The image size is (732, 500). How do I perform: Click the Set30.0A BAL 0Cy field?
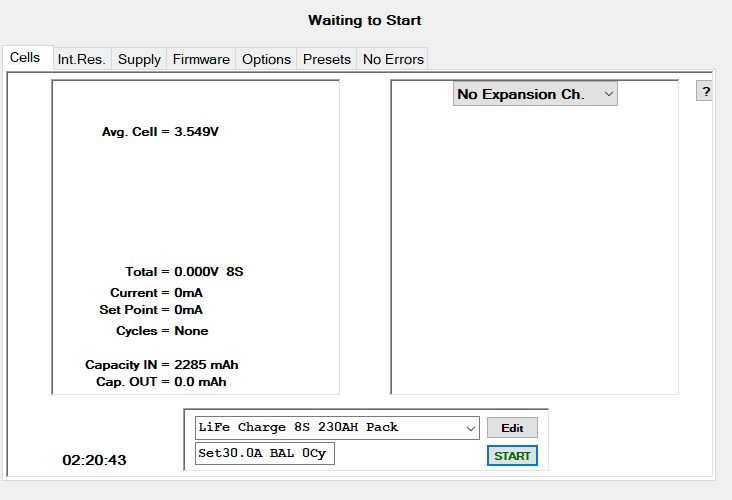click(265, 454)
